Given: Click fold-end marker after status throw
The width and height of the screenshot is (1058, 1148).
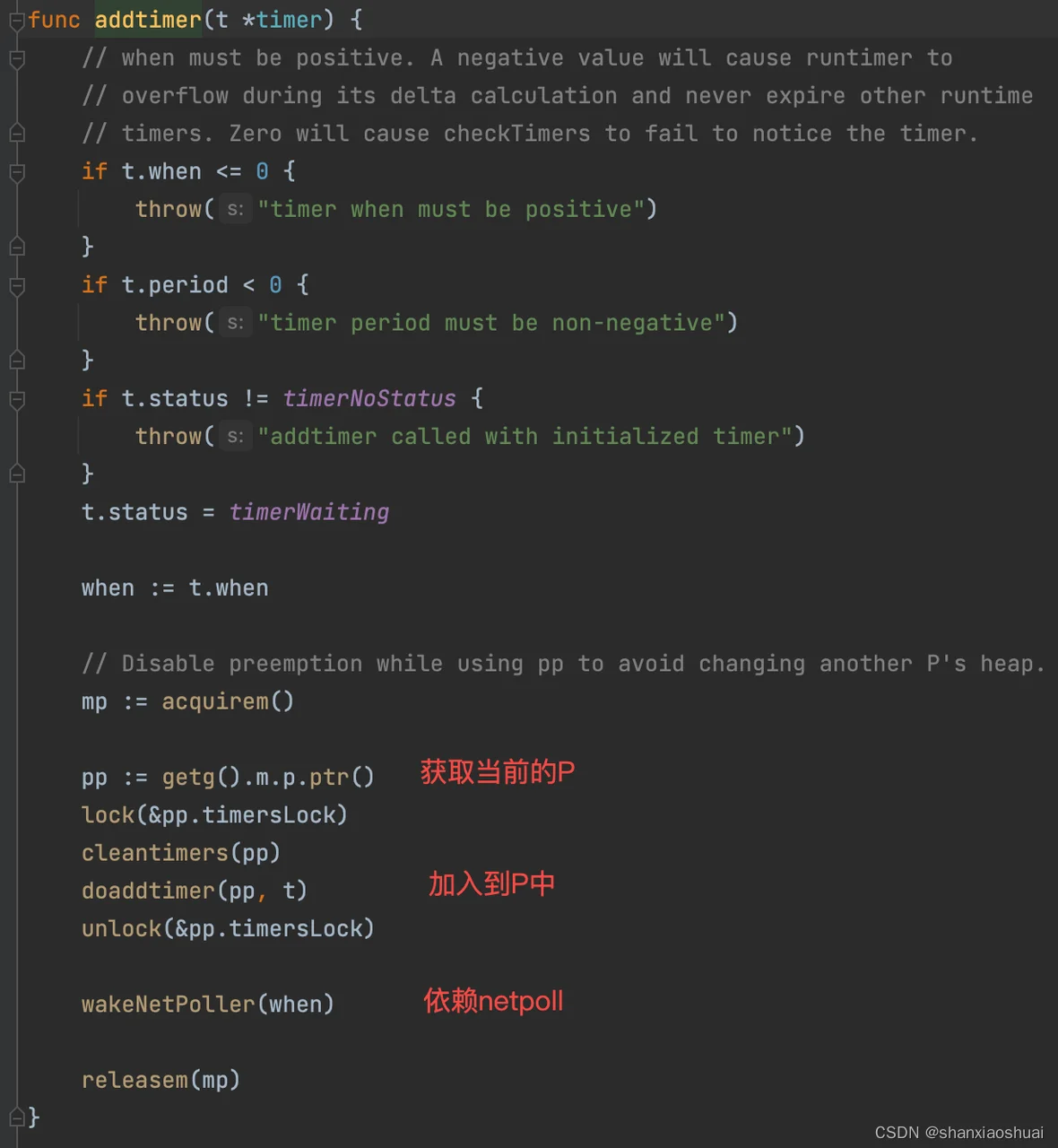Looking at the screenshot, I should (16, 474).
